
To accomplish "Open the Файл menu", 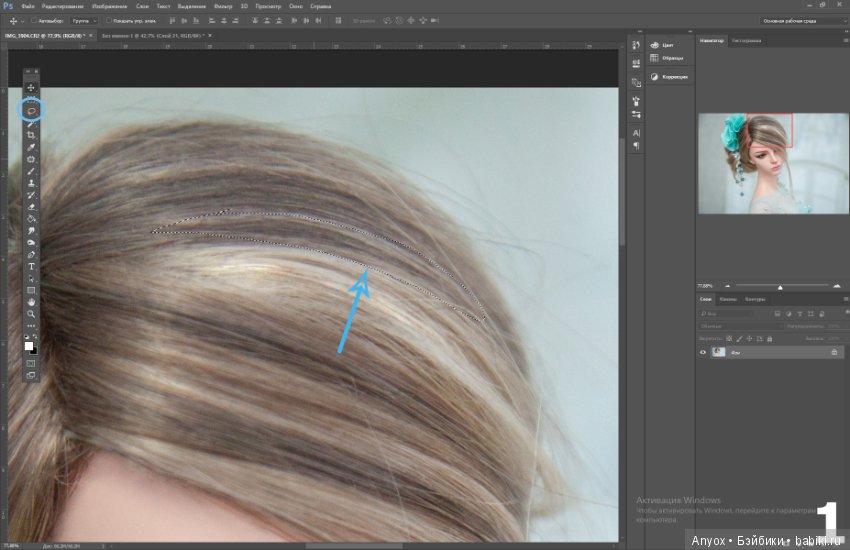I will tap(28, 7).
